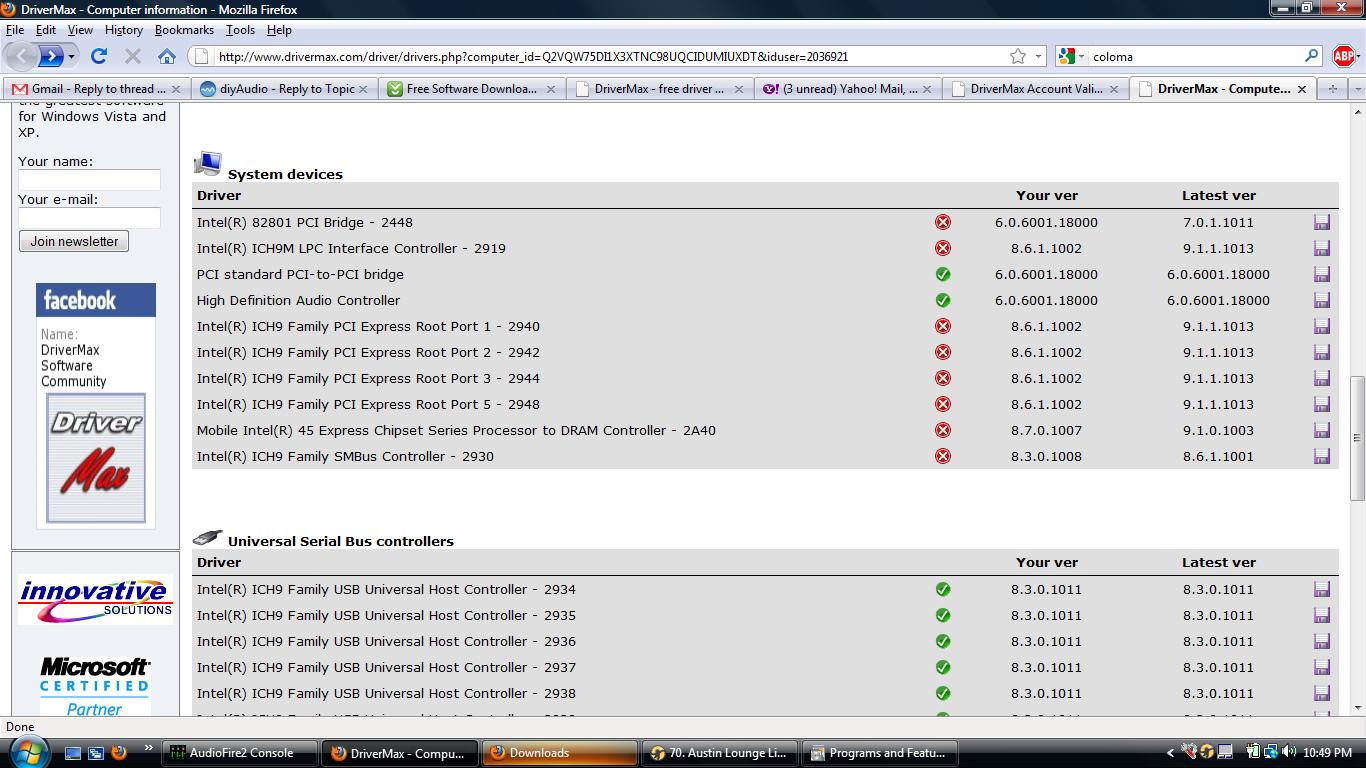Open the View menu
Viewport: 1366px width, 768px height.
(x=80, y=30)
